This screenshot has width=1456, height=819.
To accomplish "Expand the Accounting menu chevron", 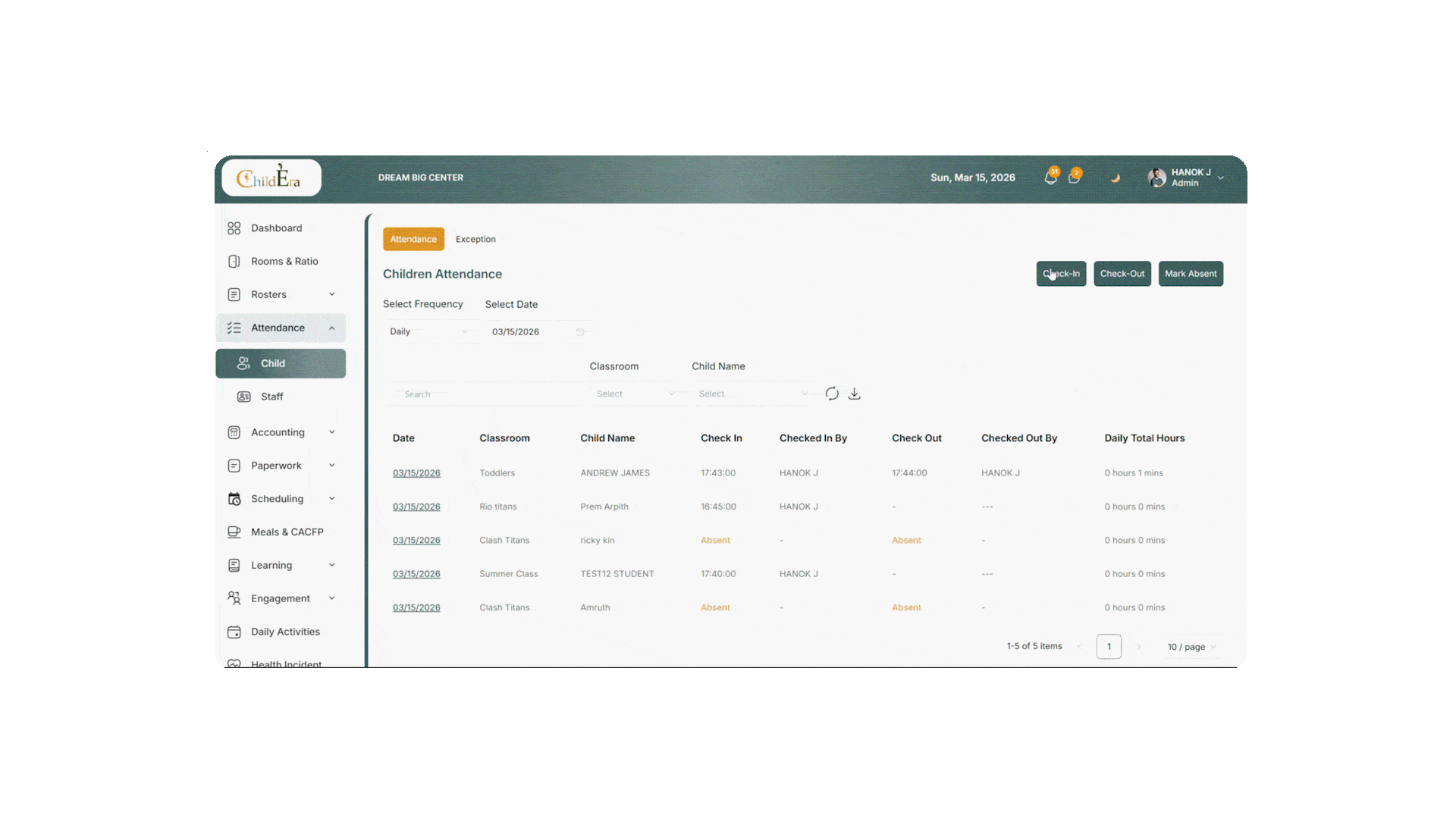I will click(x=331, y=433).
